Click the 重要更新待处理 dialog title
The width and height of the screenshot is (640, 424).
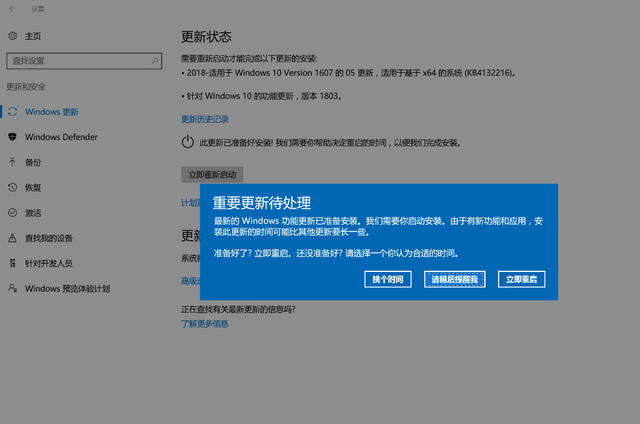pos(262,203)
